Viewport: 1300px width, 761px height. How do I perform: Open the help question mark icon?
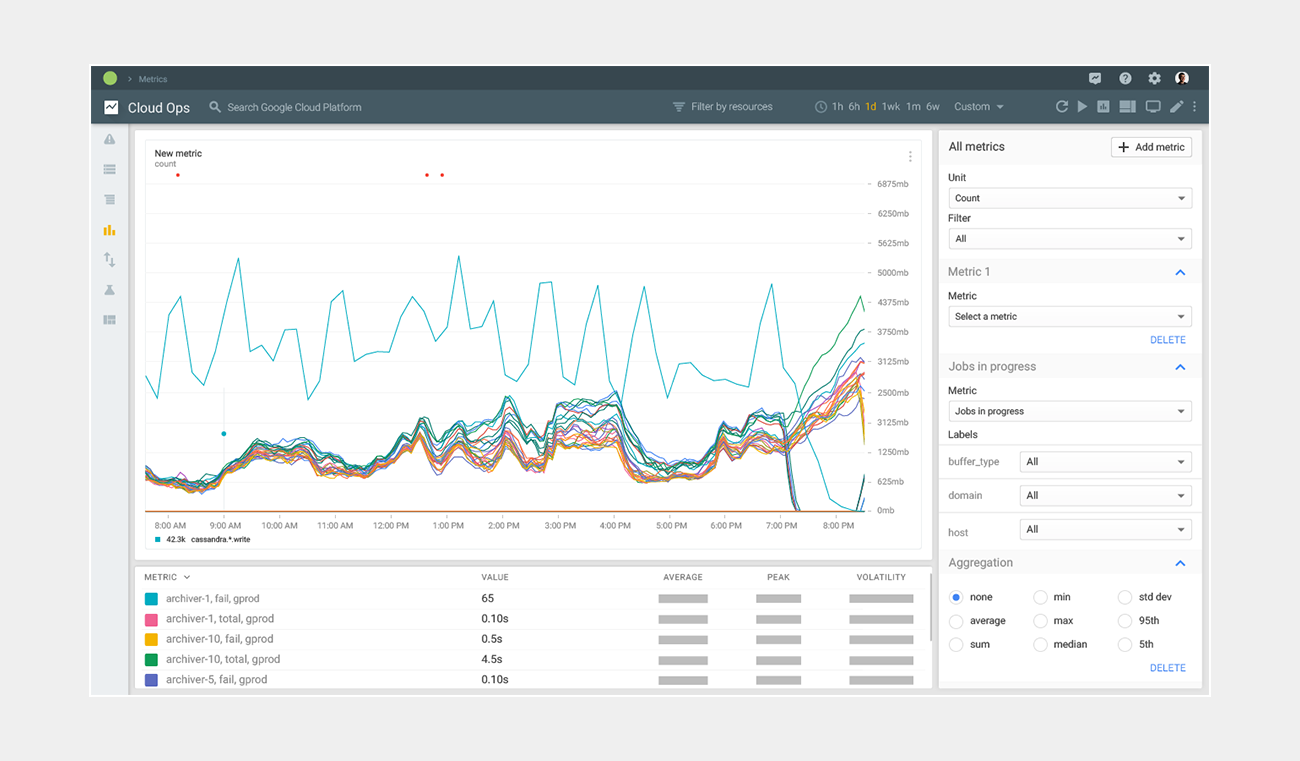[x=1125, y=79]
